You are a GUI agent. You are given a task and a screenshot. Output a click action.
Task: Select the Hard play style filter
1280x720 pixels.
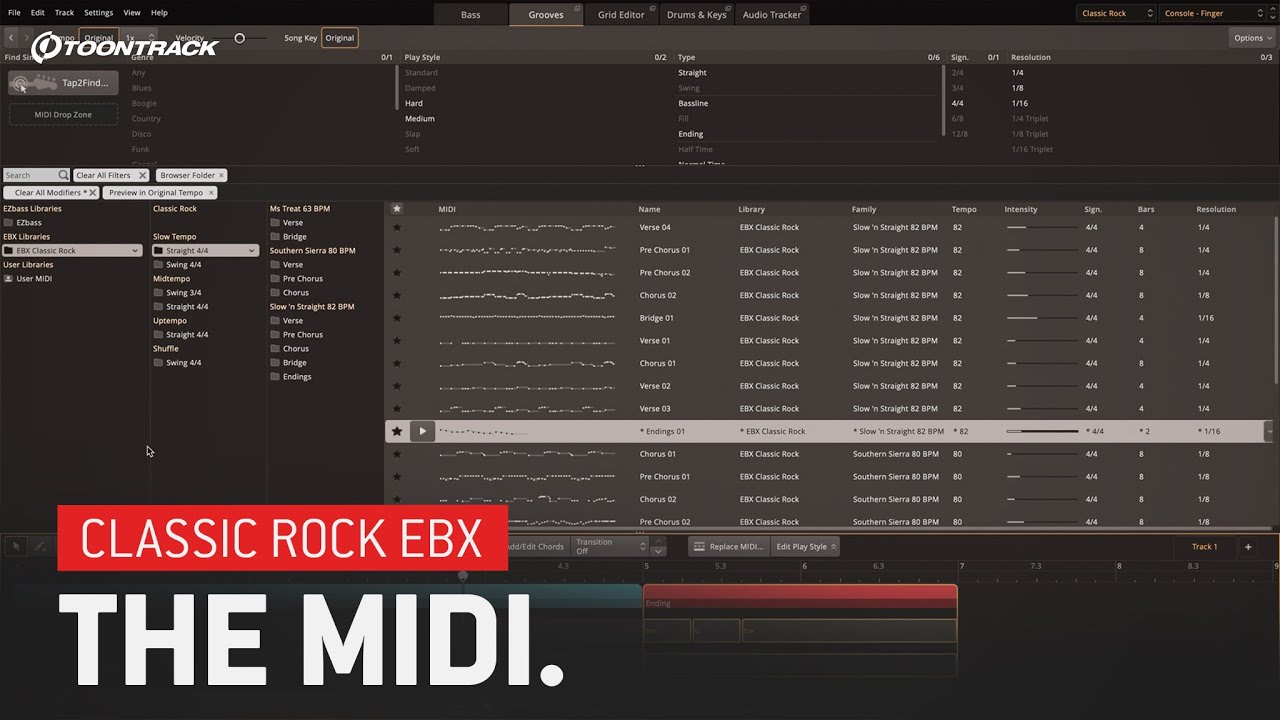(414, 103)
